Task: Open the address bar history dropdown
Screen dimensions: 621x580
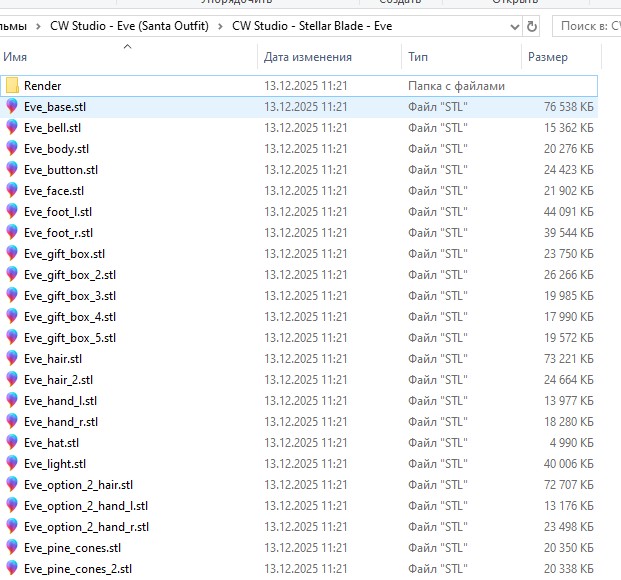Action: point(514,27)
